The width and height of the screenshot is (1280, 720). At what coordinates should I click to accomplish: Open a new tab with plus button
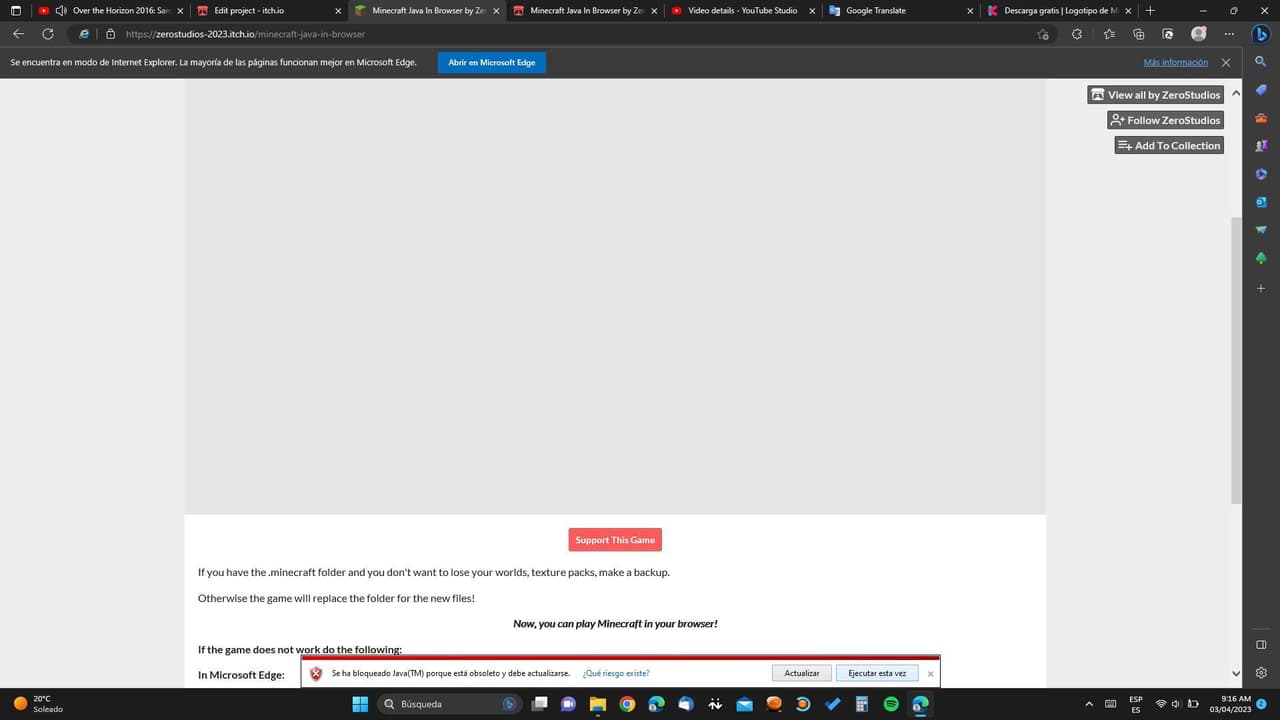1150,10
